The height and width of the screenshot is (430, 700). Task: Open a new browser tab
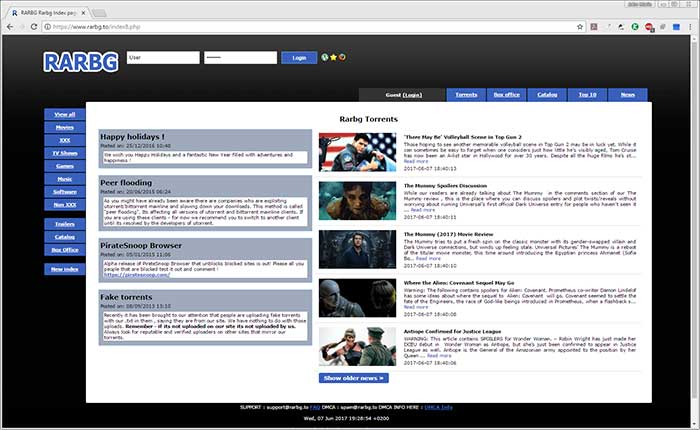[x=99, y=13]
